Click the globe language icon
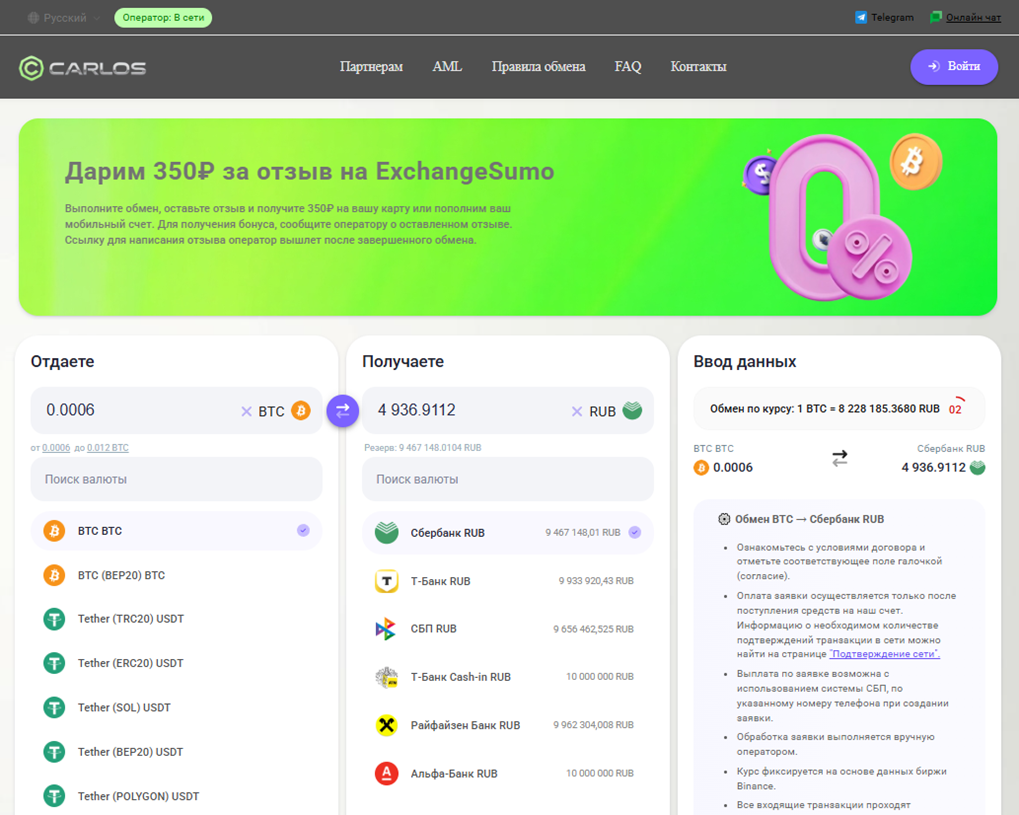The image size is (1019, 815). pyautogui.click(x=33, y=18)
